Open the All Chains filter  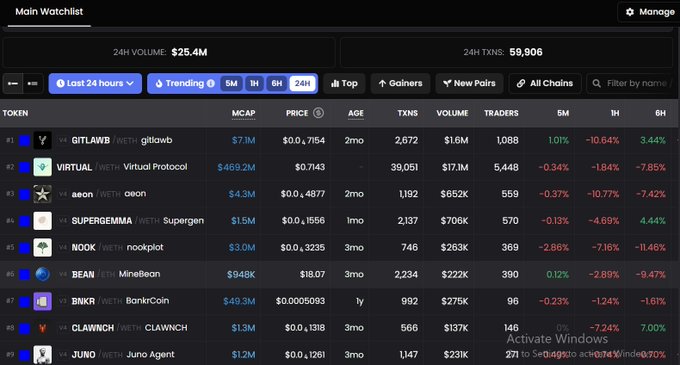pyautogui.click(x=545, y=83)
